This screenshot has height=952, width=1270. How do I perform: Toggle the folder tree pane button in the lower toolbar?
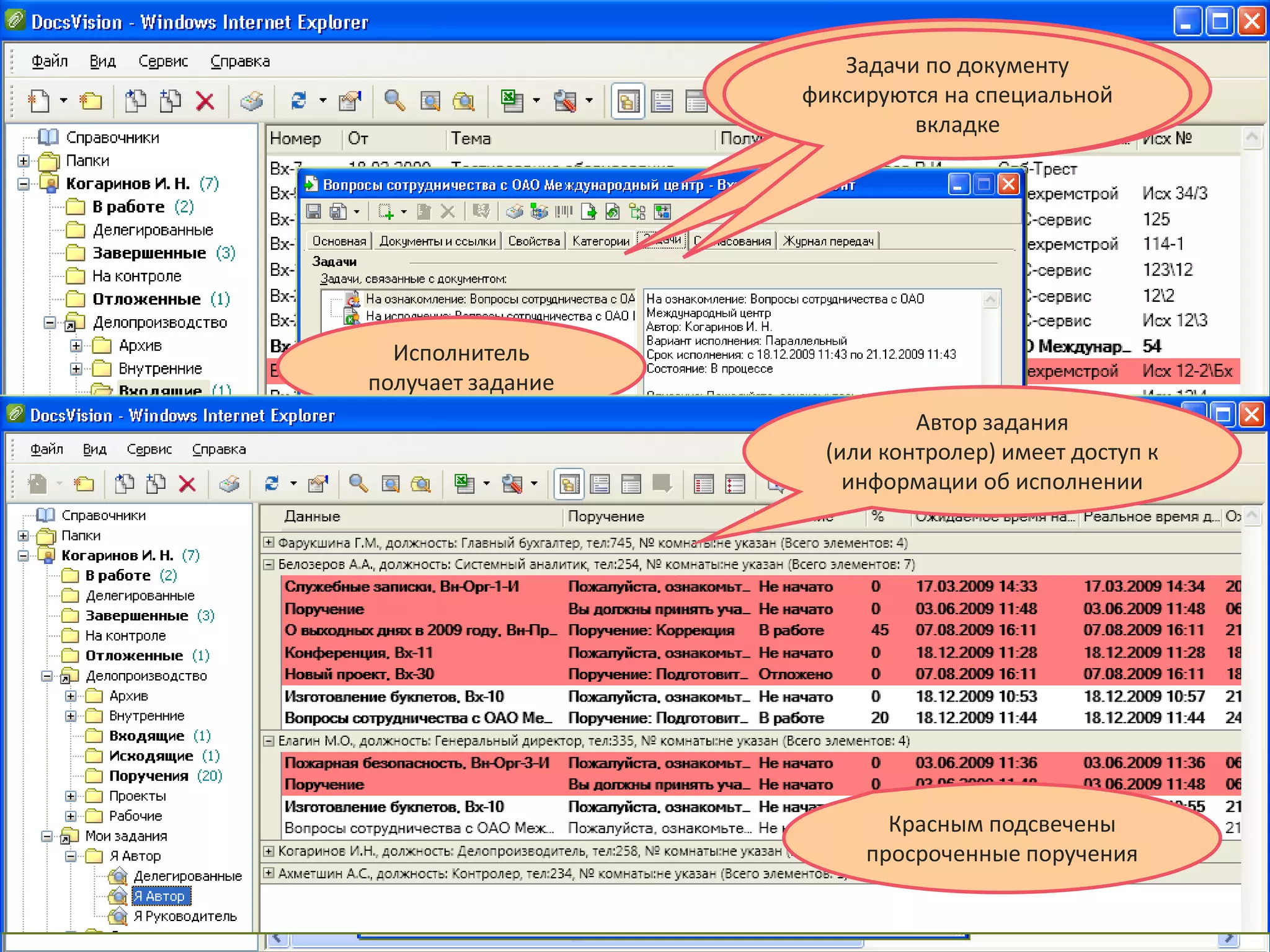pos(569,484)
